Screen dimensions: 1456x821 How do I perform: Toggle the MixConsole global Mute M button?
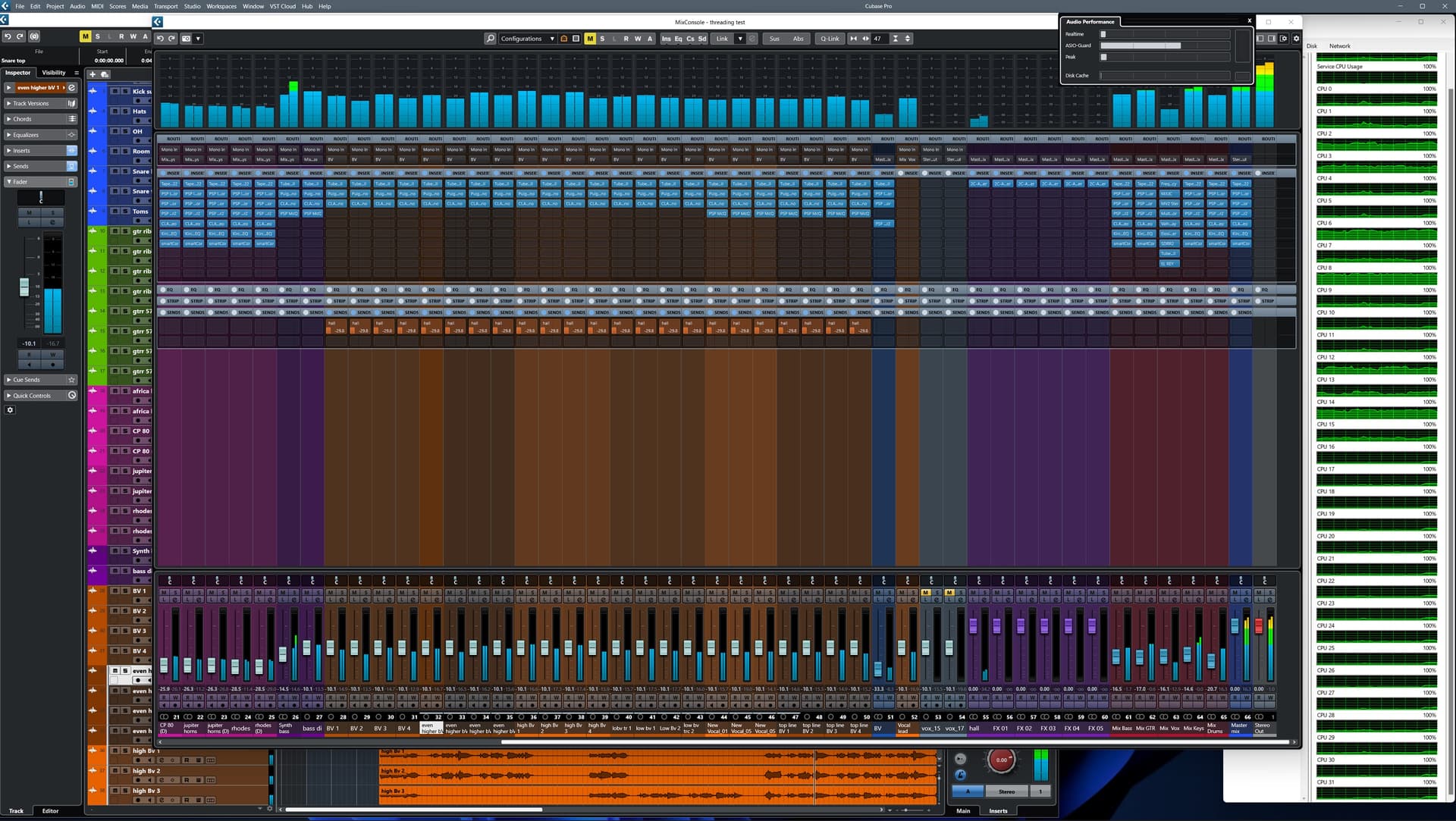590,38
